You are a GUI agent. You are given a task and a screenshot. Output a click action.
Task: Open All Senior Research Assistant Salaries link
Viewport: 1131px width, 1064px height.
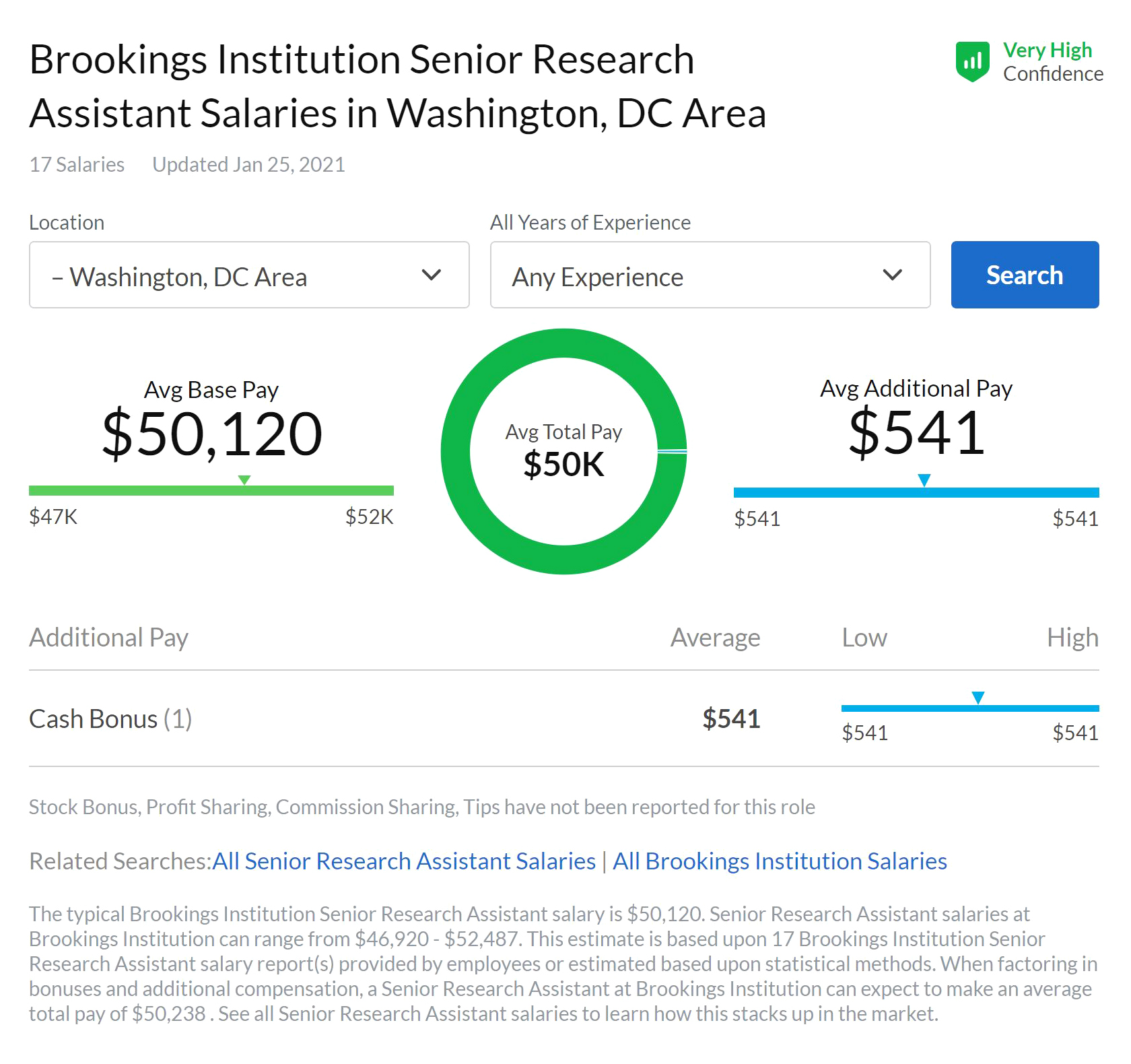coord(404,861)
